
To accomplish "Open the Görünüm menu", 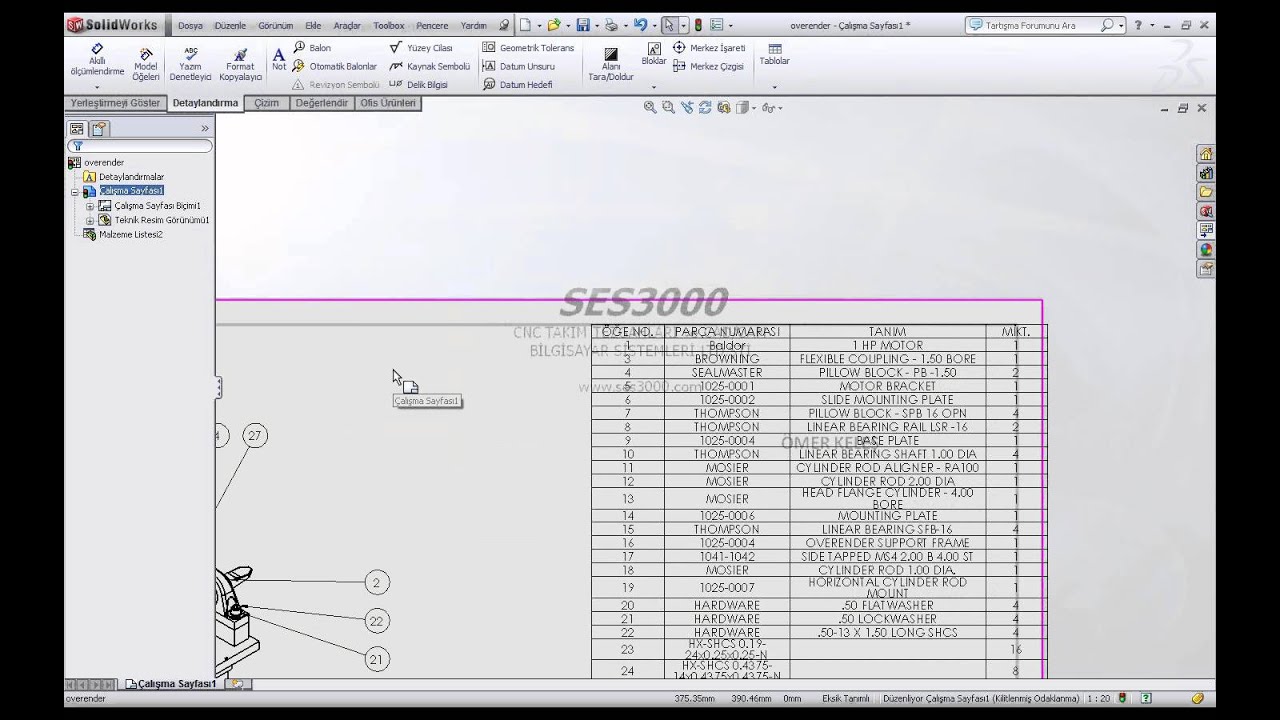I will pyautogui.click(x=276, y=26).
